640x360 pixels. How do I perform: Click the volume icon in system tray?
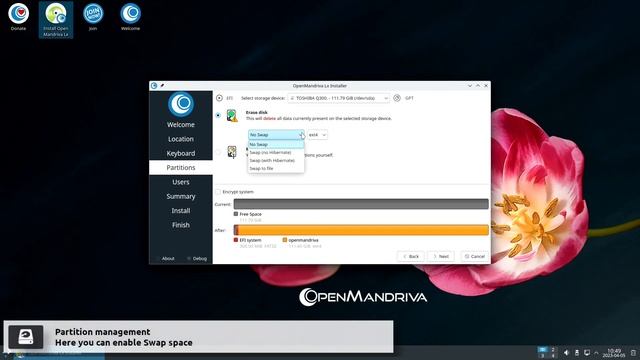click(566, 353)
